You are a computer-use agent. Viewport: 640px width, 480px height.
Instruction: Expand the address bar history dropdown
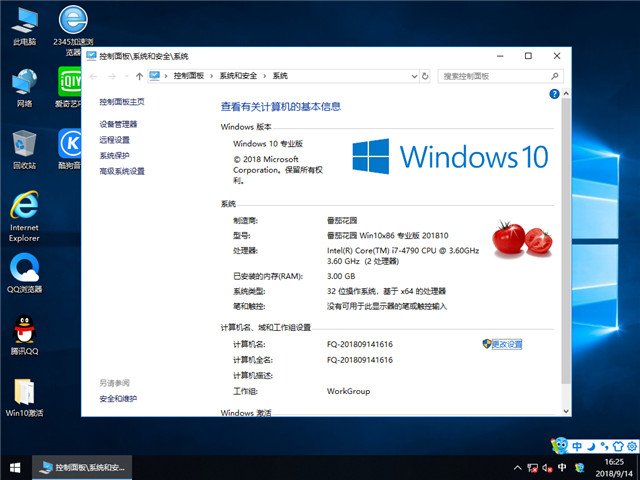point(414,76)
